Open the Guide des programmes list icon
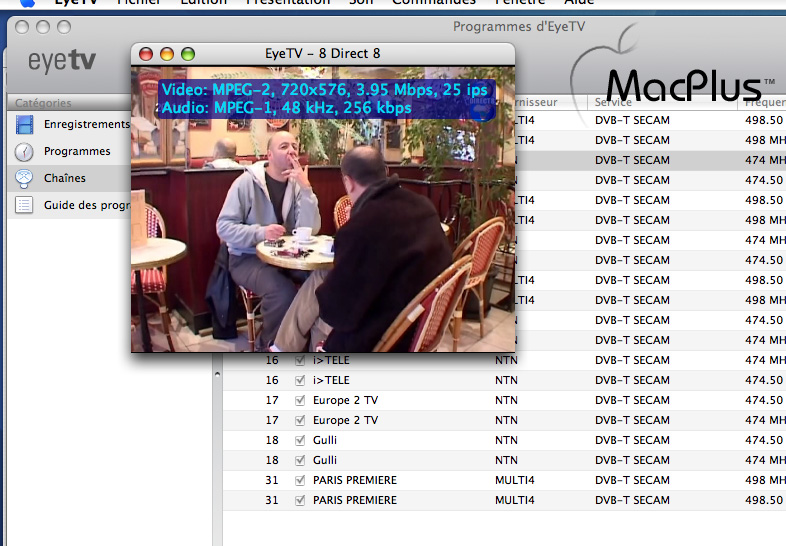Screen dimensions: 786x546 pyautogui.click(x=24, y=205)
